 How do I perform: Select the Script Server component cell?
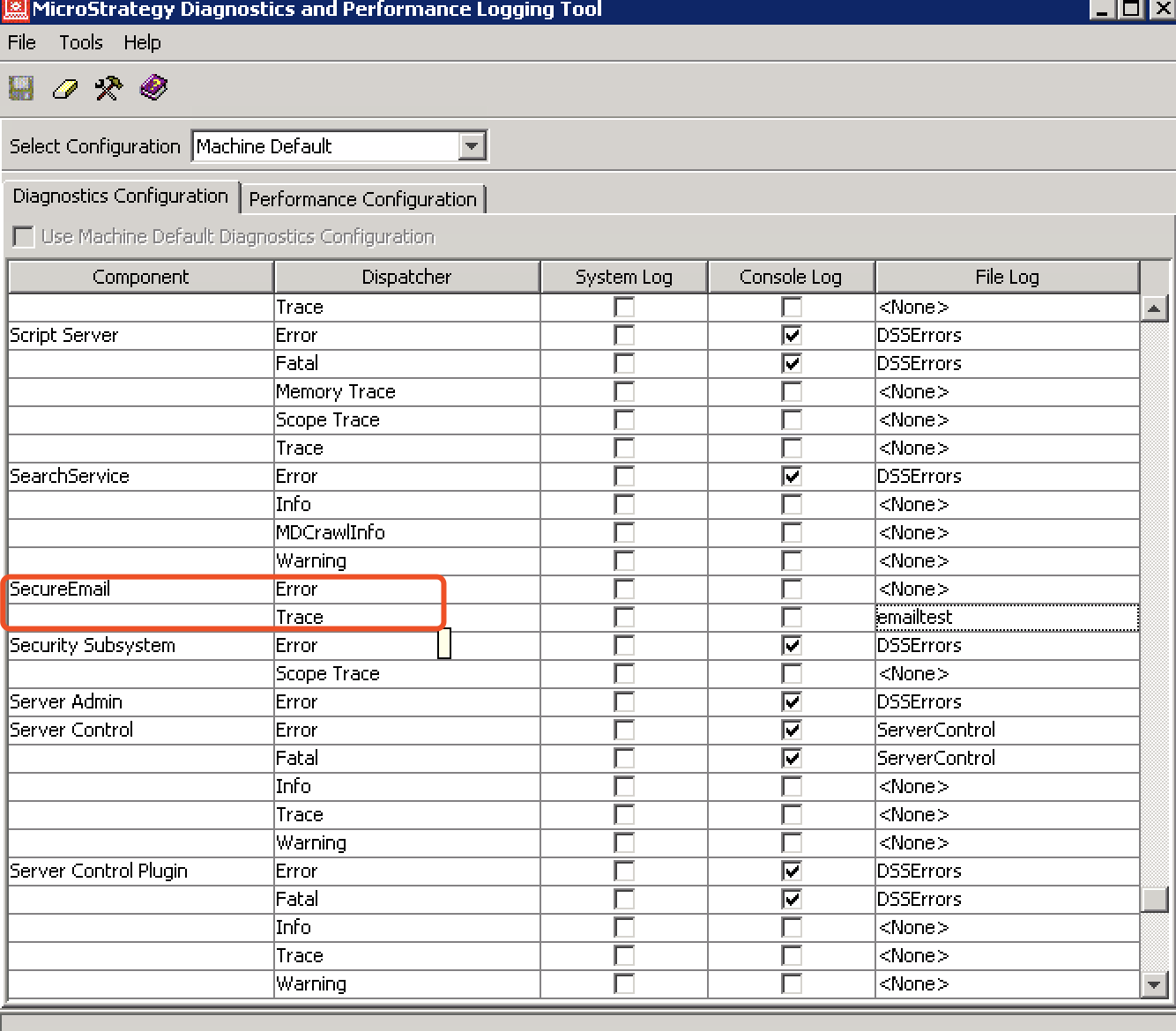point(141,335)
